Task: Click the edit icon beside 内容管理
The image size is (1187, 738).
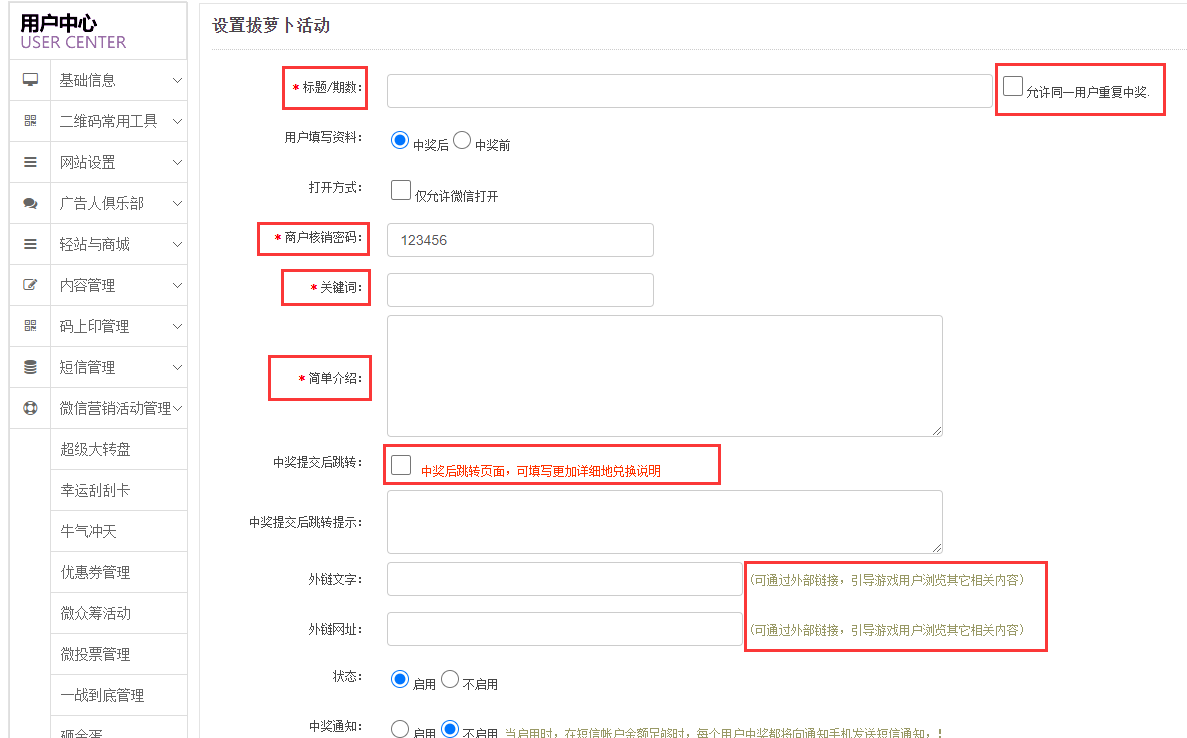Action: [30, 285]
